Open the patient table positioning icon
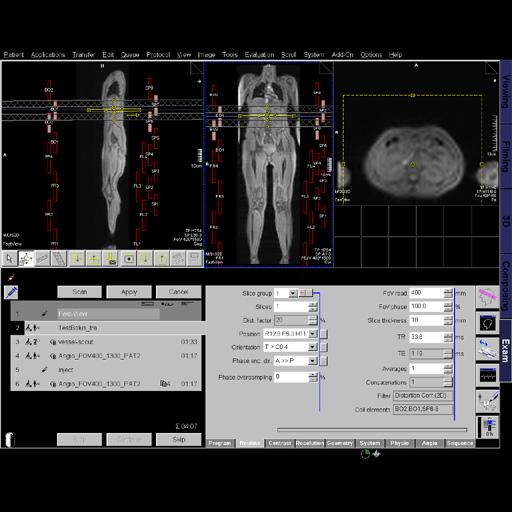This screenshot has height=512, width=512. click(487, 349)
